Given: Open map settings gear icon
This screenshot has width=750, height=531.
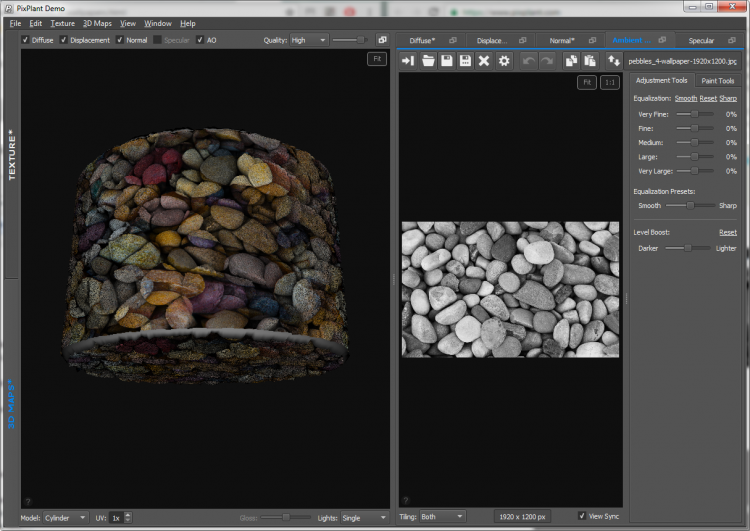Looking at the screenshot, I should point(504,61).
